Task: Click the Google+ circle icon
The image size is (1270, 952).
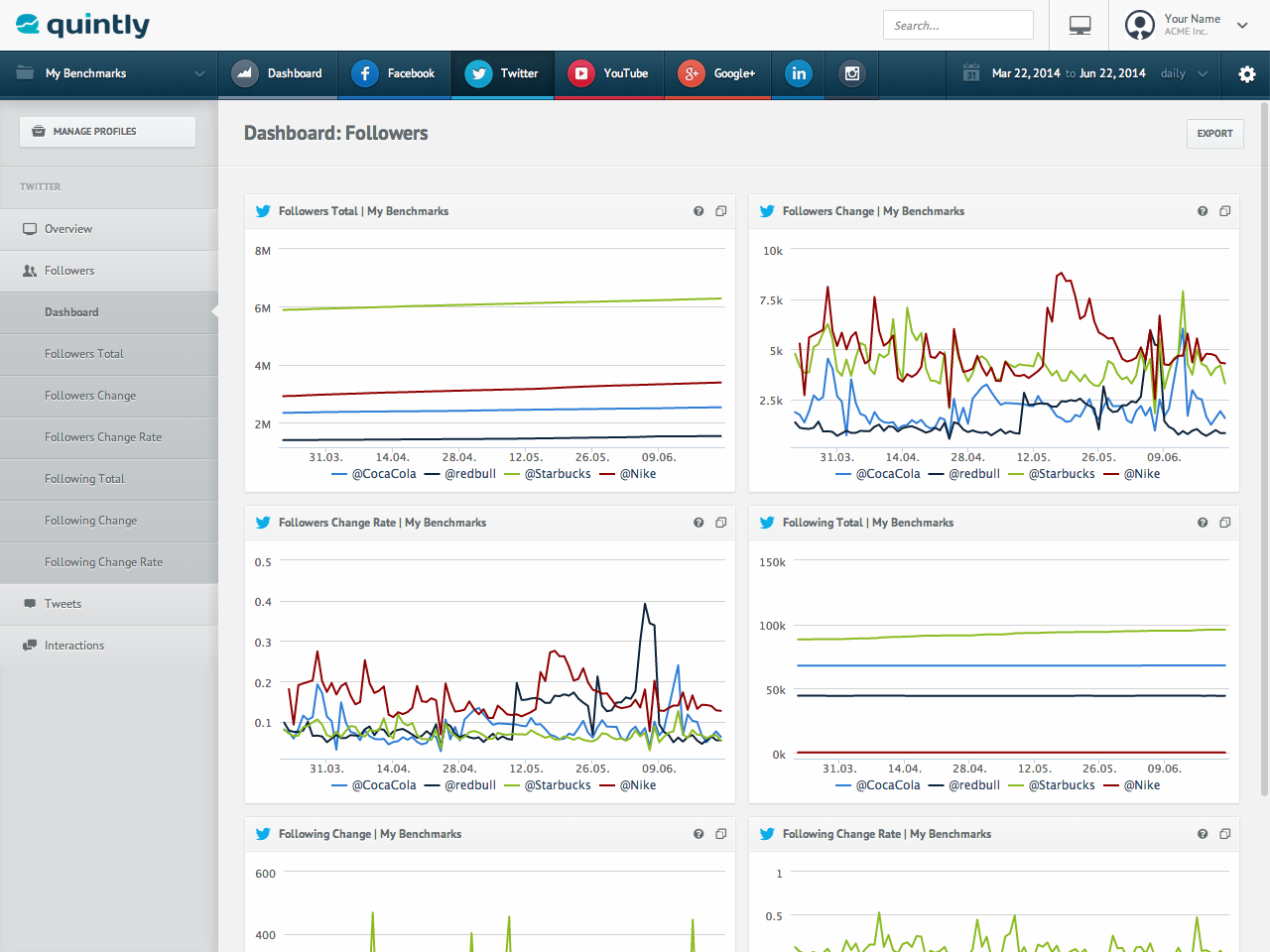Action: pos(692,73)
